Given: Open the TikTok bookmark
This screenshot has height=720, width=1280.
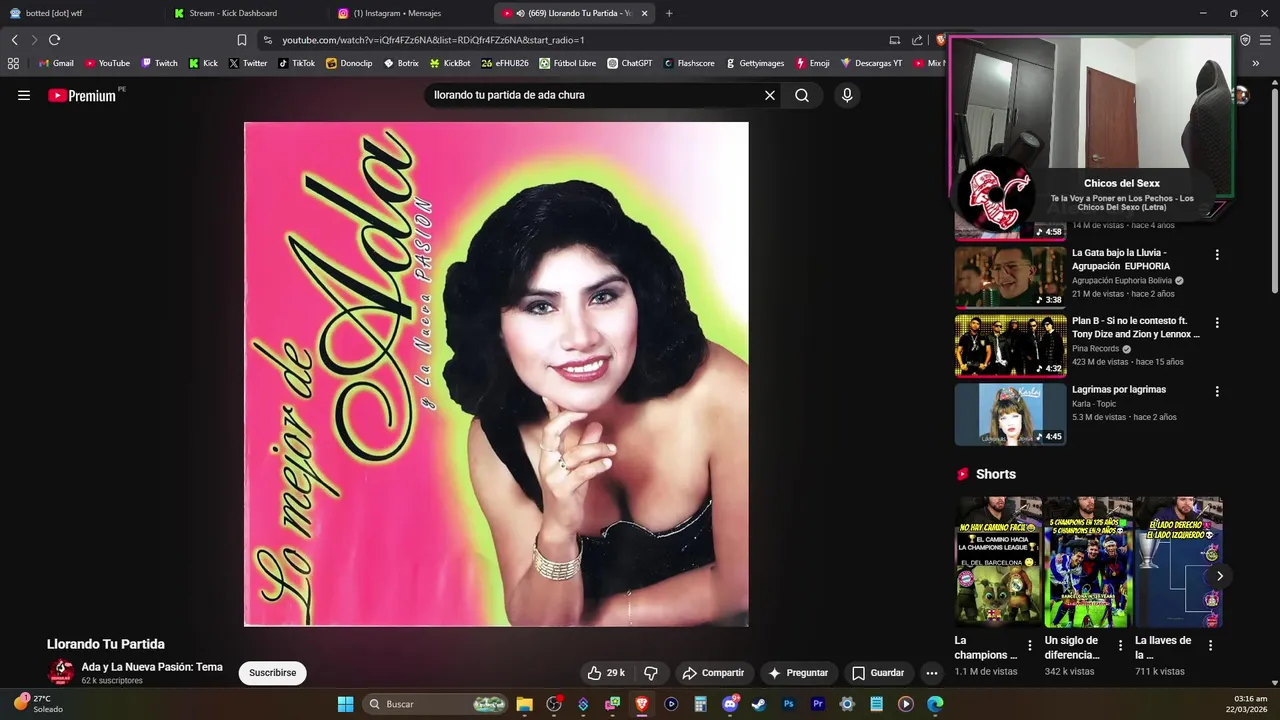Looking at the screenshot, I should point(296,63).
